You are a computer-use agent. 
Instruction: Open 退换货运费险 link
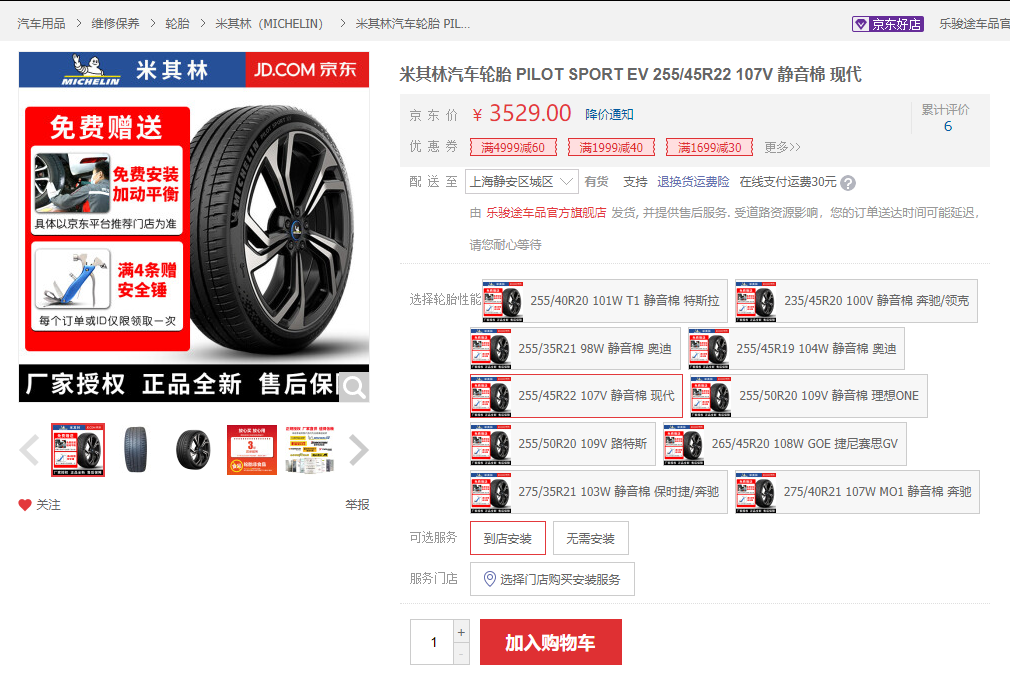(x=693, y=182)
